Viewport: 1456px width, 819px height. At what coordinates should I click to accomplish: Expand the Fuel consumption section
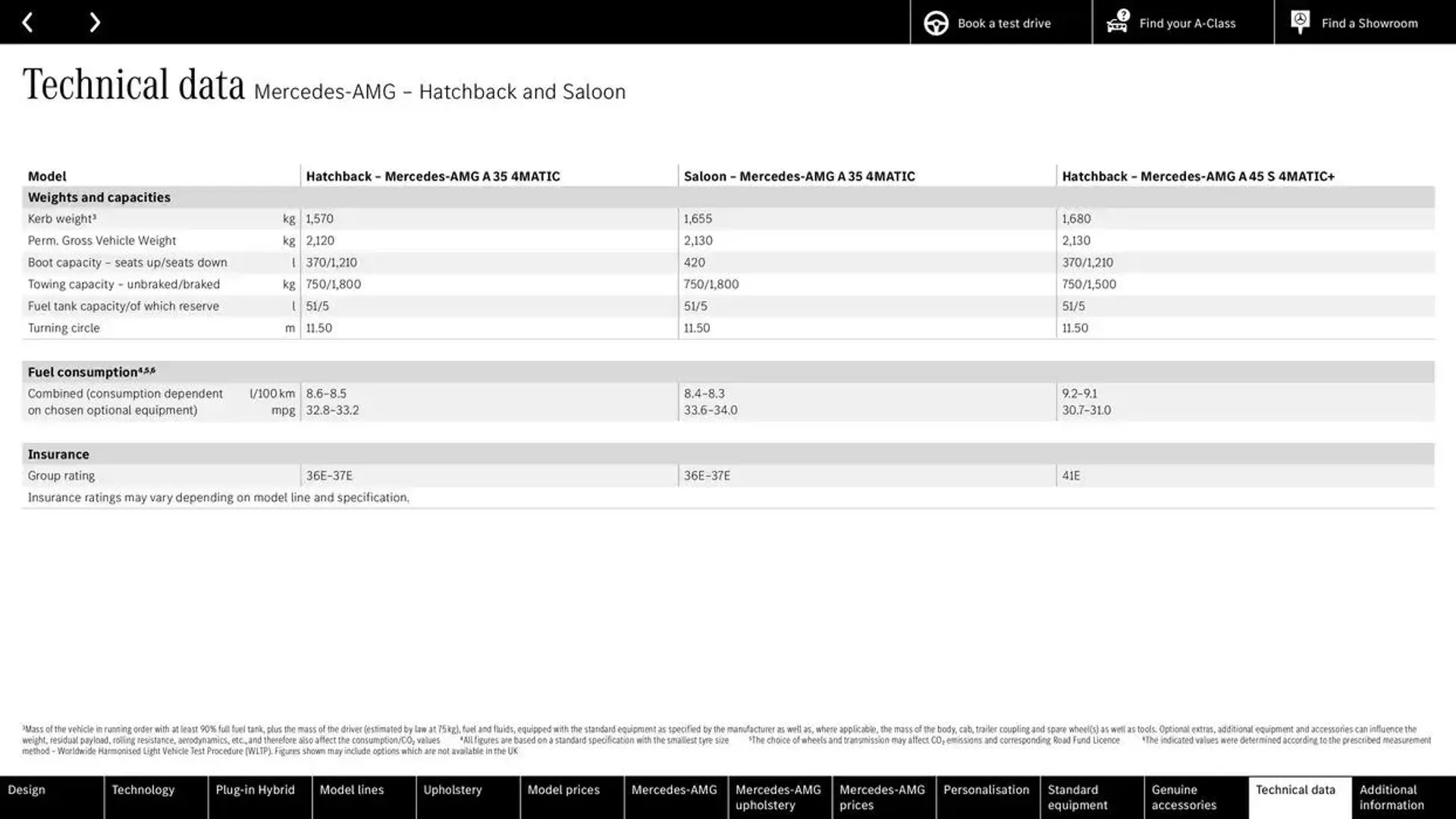92,371
